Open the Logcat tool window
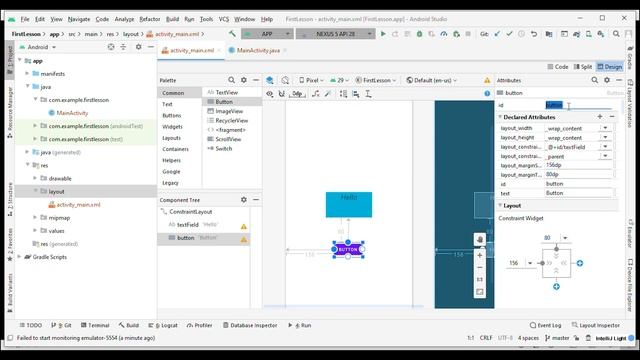Image resolution: width=640 pixels, height=360 pixels. (163, 325)
